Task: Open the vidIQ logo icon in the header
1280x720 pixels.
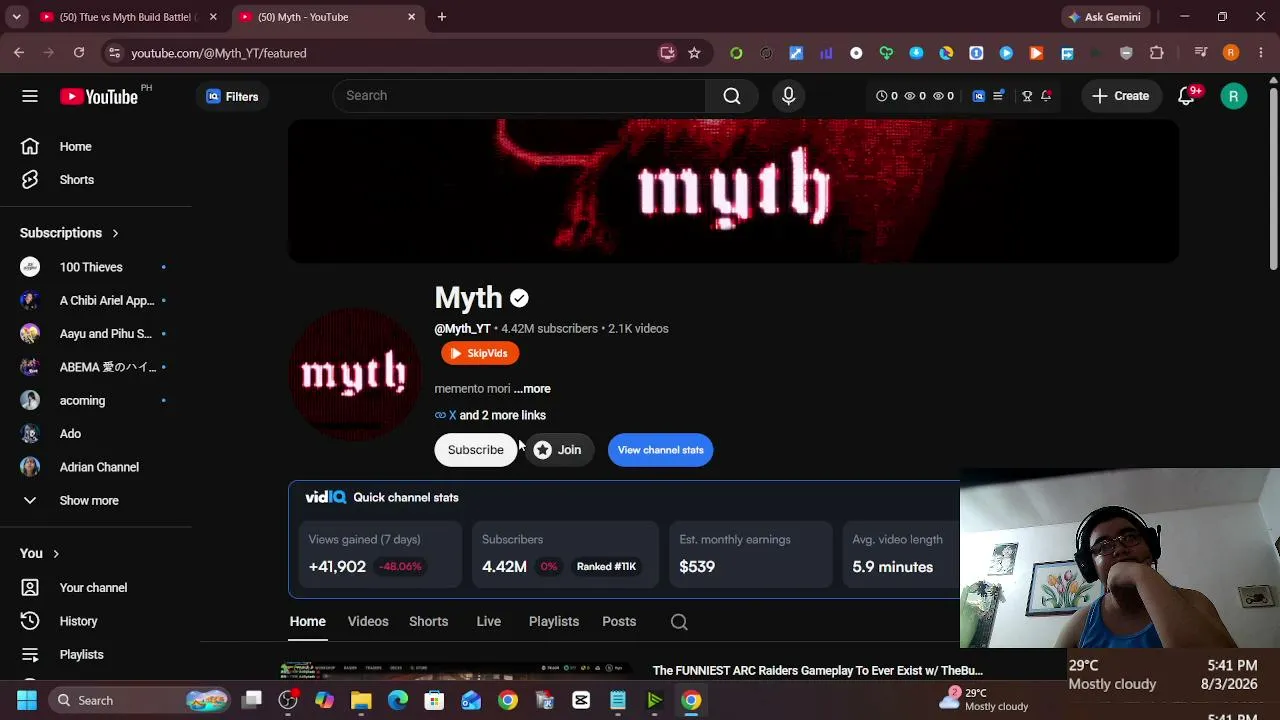Action: (x=979, y=96)
